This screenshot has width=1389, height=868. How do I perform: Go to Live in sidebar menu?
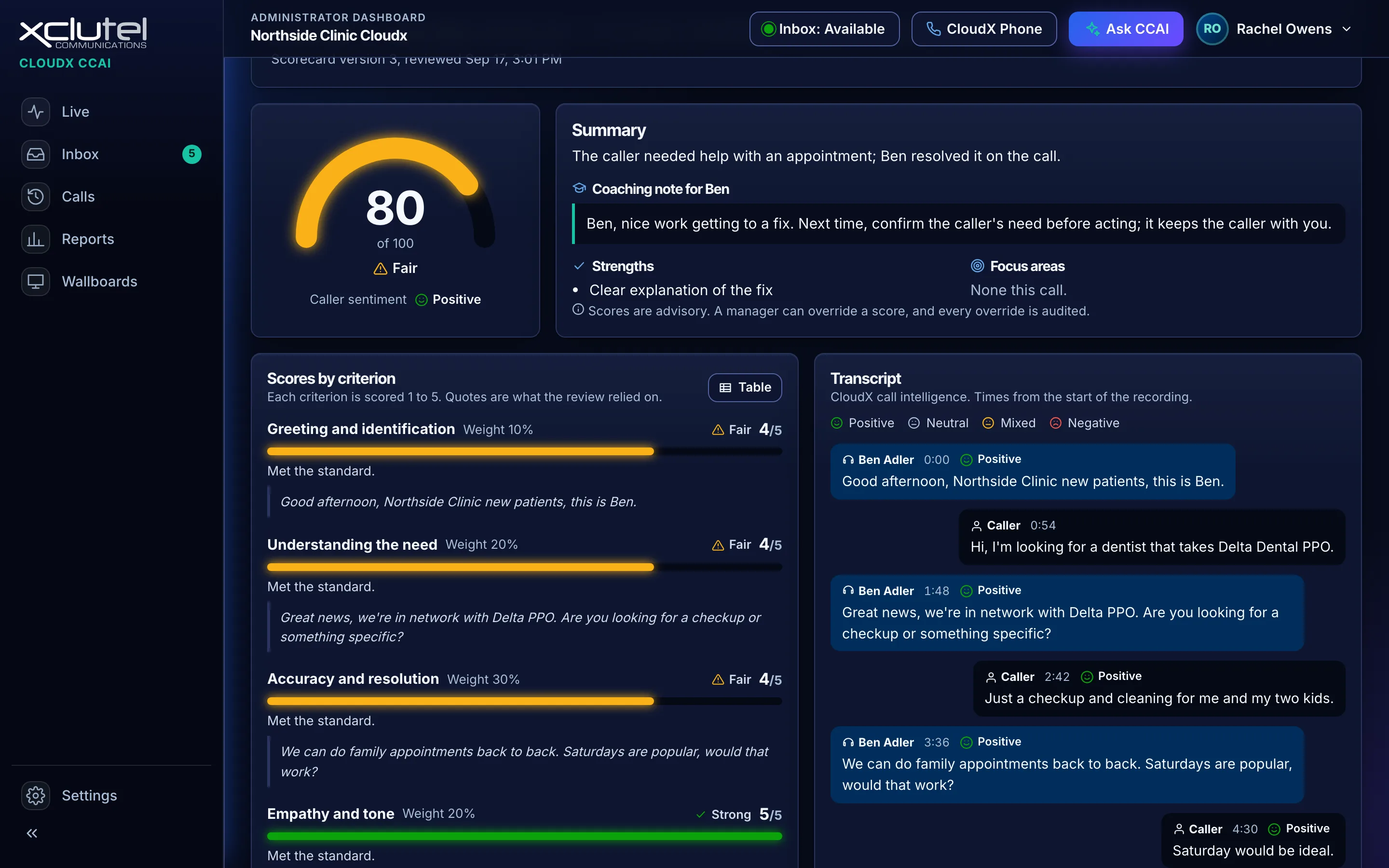pos(111,111)
